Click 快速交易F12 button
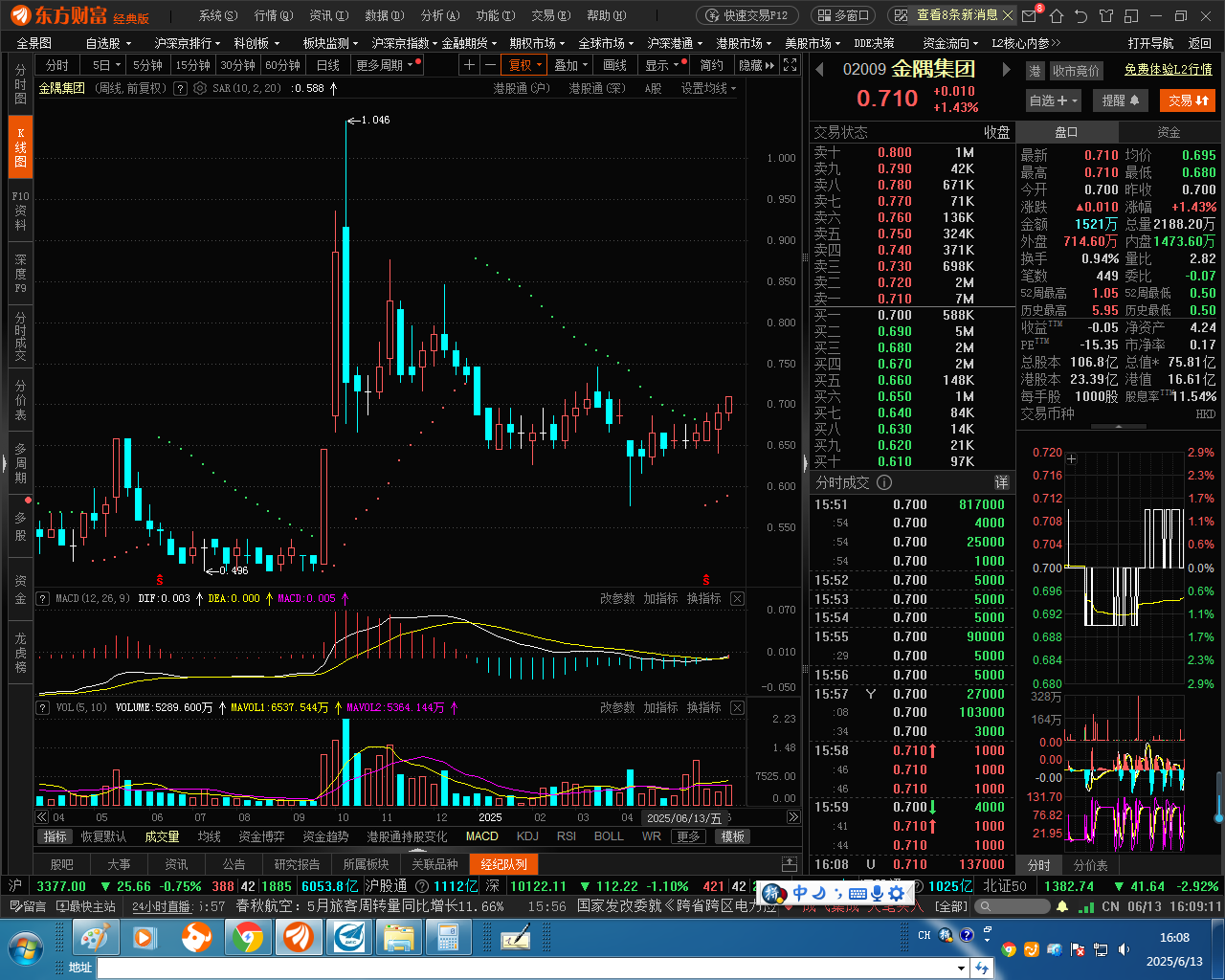Image resolution: width=1225 pixels, height=980 pixels. coord(747,15)
